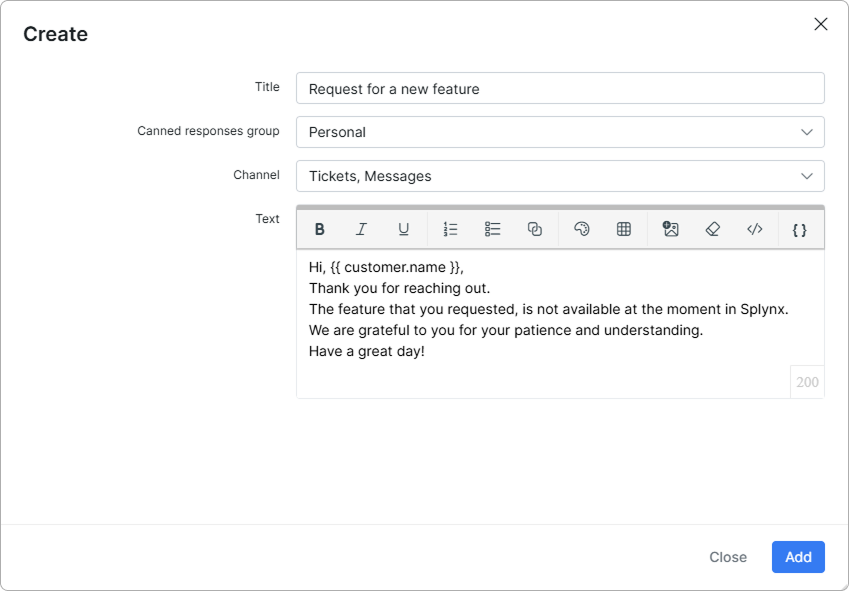Click the Close button
Image resolution: width=849 pixels, height=591 pixels.
coord(728,557)
